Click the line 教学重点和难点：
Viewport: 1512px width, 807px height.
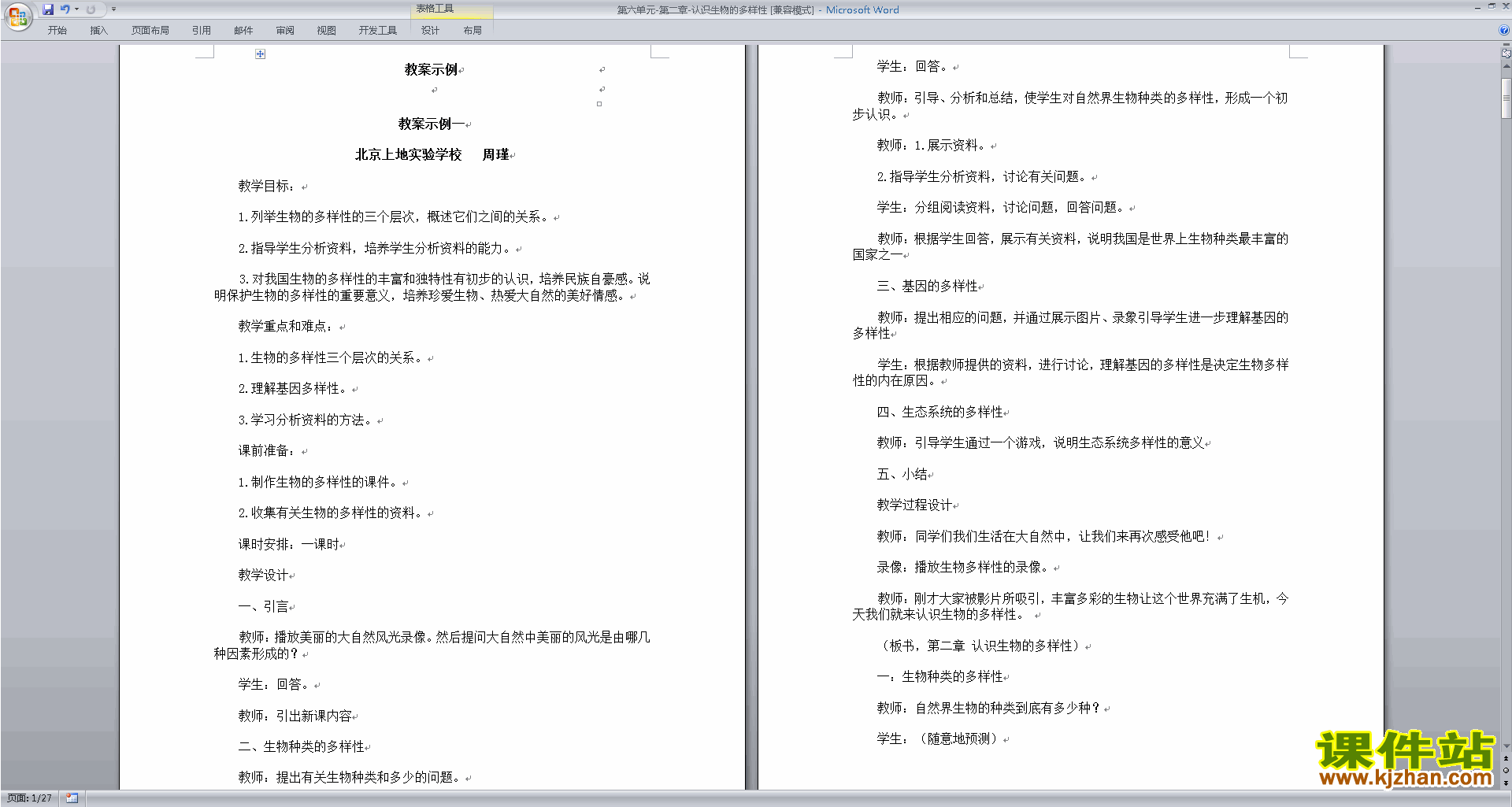287,326
